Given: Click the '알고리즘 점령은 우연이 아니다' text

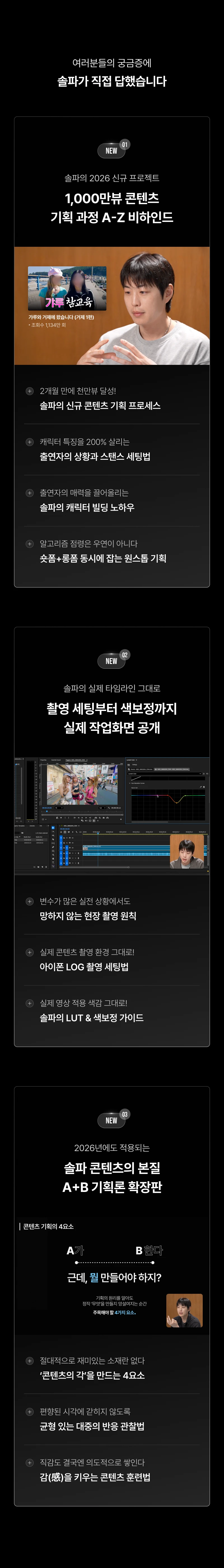Looking at the screenshot, I should (89, 544).
